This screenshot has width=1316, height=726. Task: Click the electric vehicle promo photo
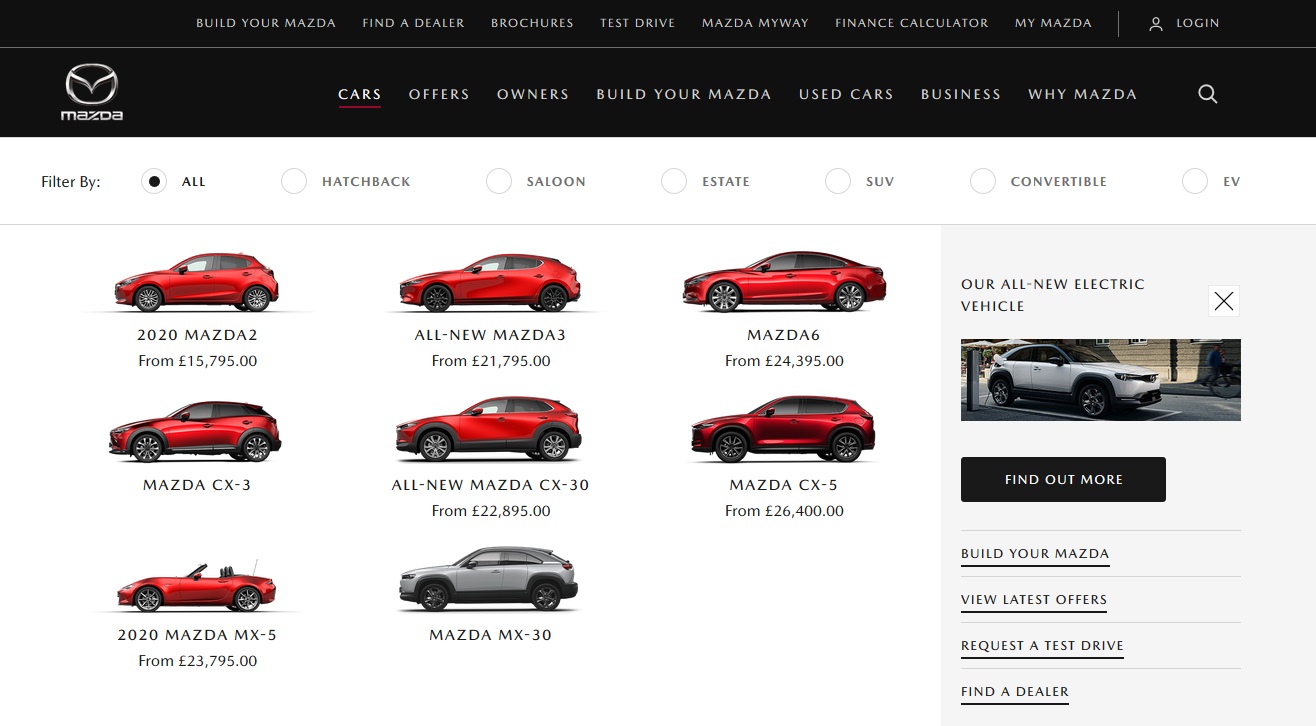pos(1100,380)
